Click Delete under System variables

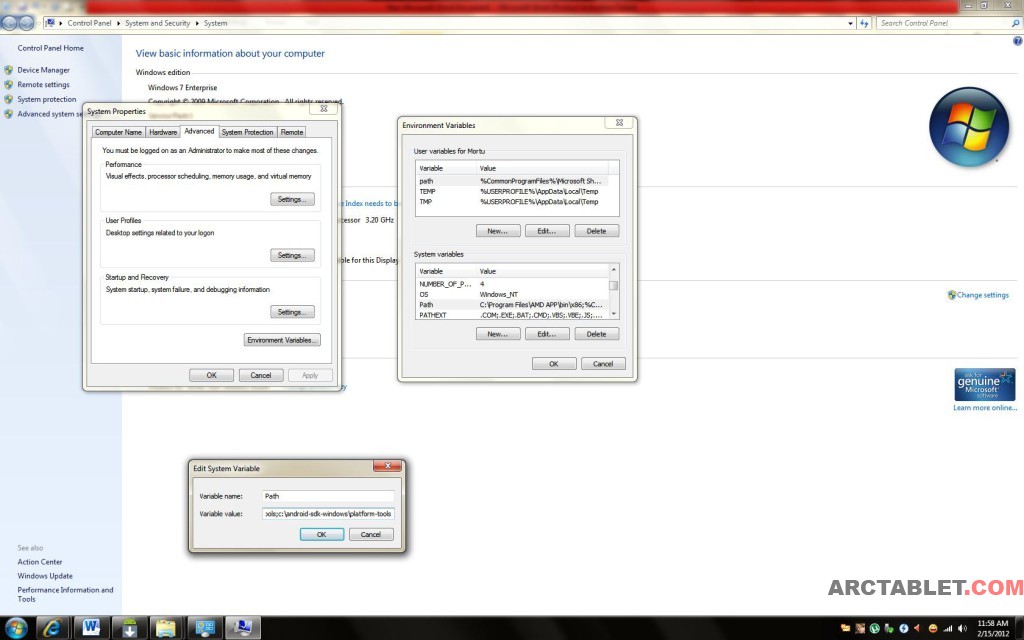coord(596,334)
